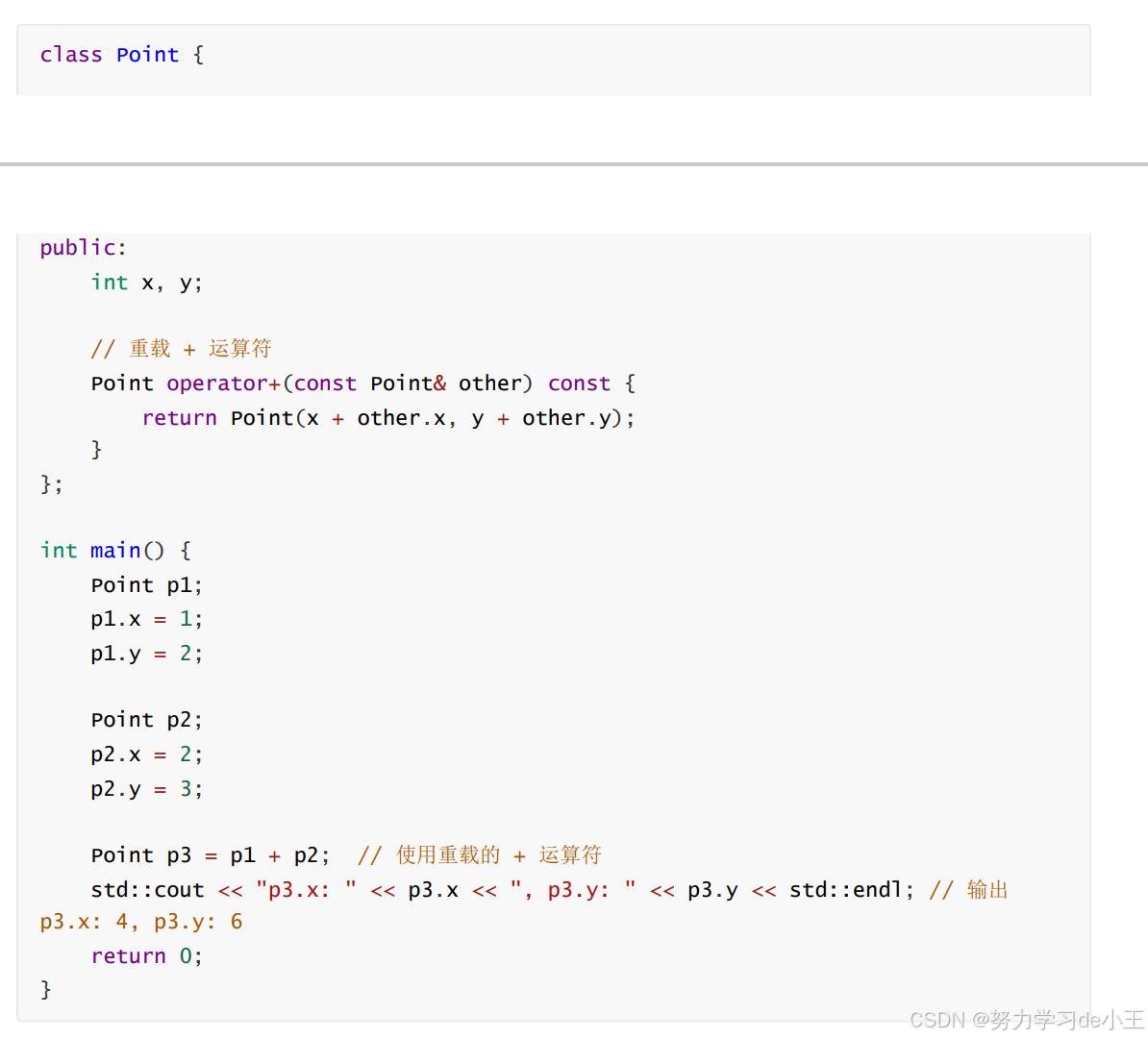Click the 'int main() {' line
The image size is (1148, 1039).
115,550
